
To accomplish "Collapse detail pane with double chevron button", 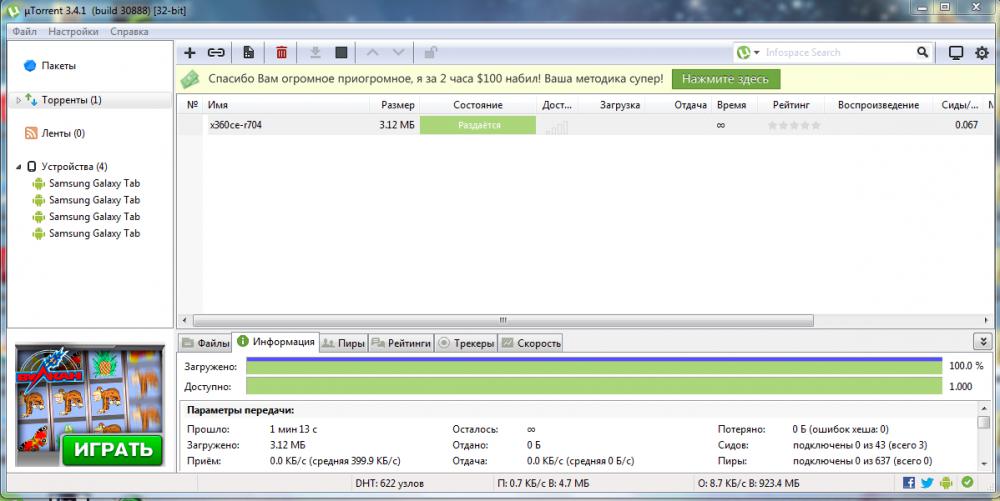I will (983, 342).
